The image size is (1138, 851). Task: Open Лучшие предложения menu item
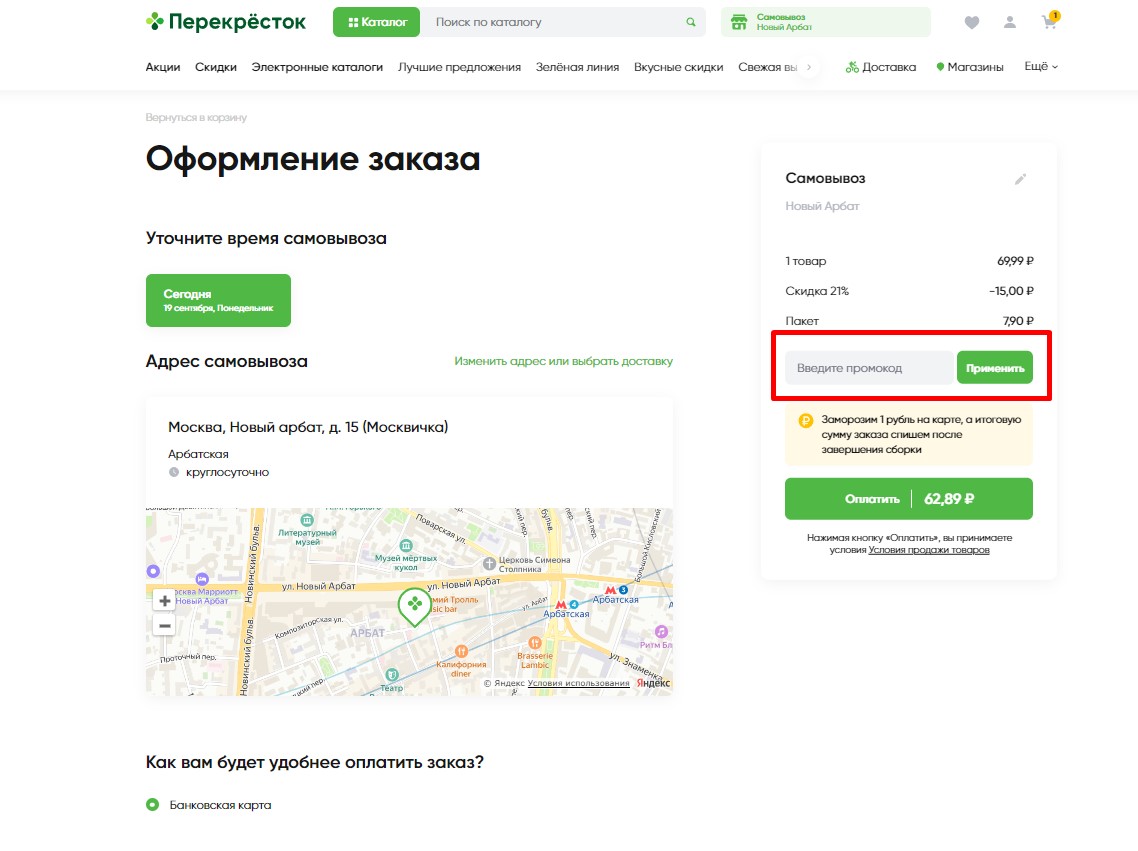pos(459,67)
